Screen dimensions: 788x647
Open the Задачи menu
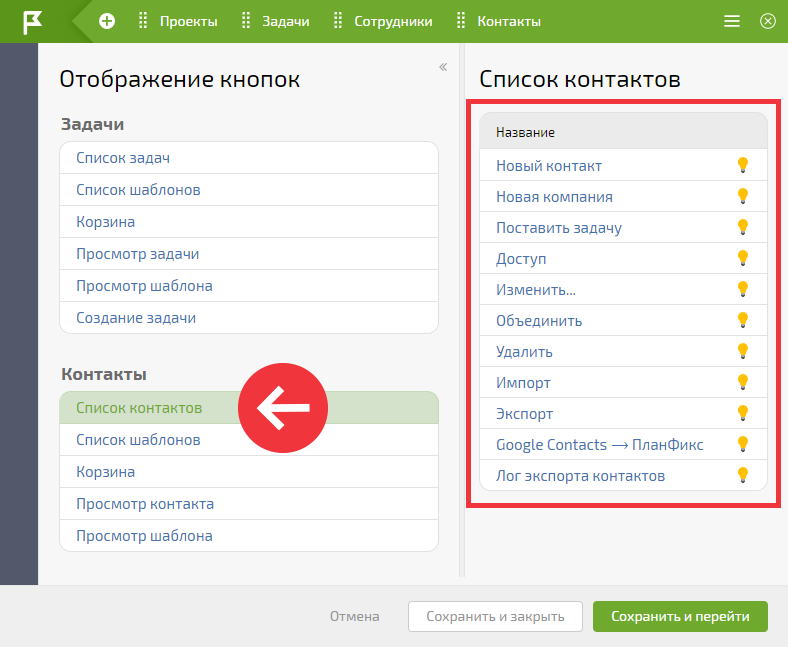point(285,22)
